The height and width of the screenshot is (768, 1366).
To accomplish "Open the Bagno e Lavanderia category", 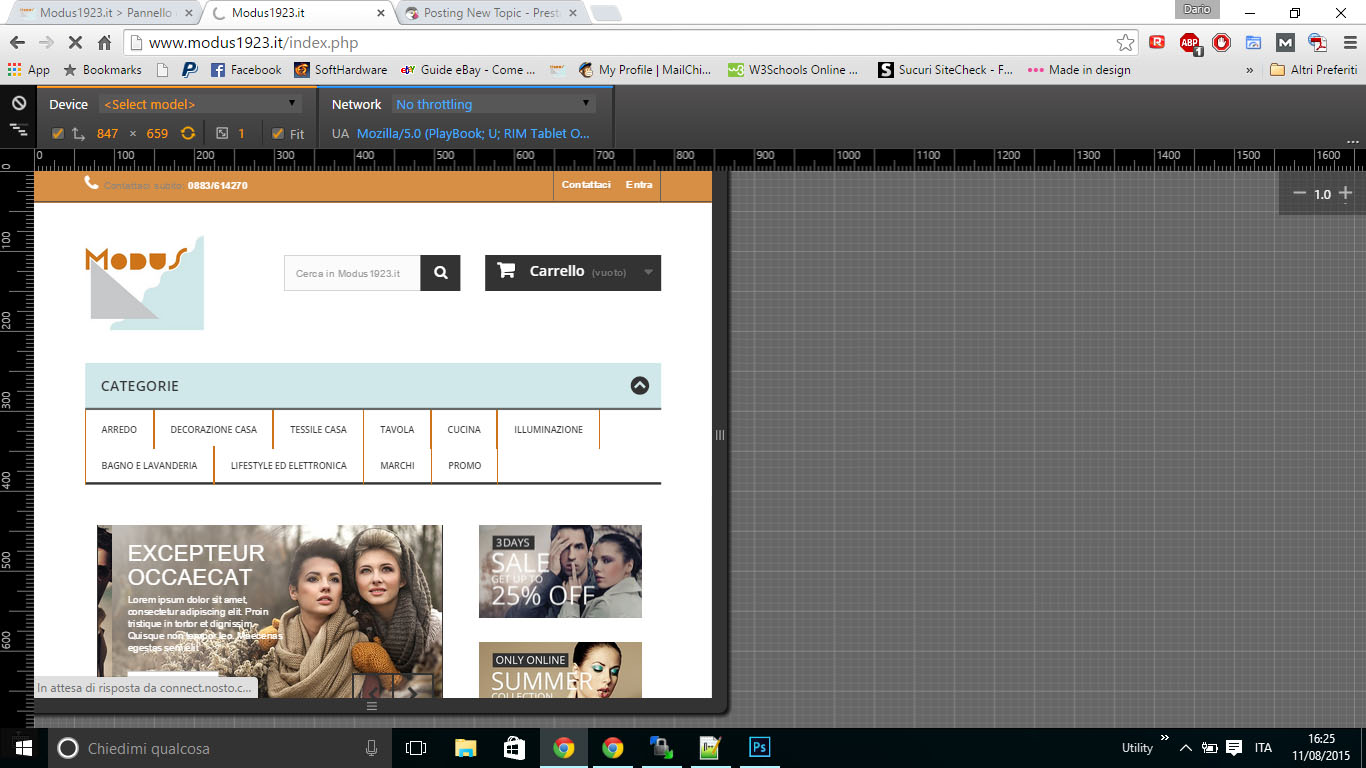I will point(150,465).
